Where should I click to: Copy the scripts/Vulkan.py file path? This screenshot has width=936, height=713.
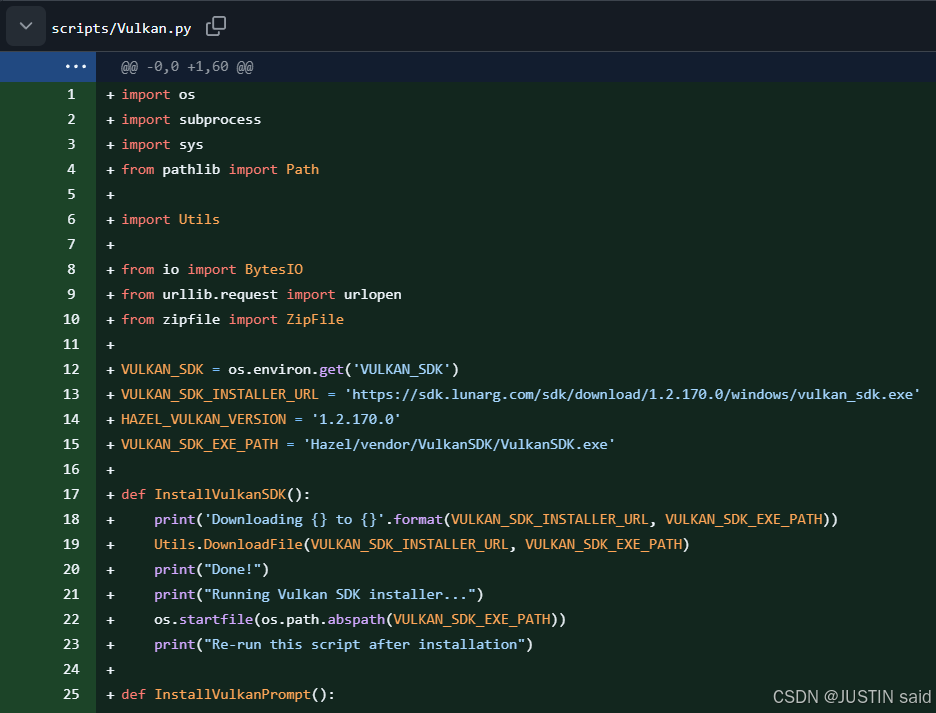click(x=215, y=27)
